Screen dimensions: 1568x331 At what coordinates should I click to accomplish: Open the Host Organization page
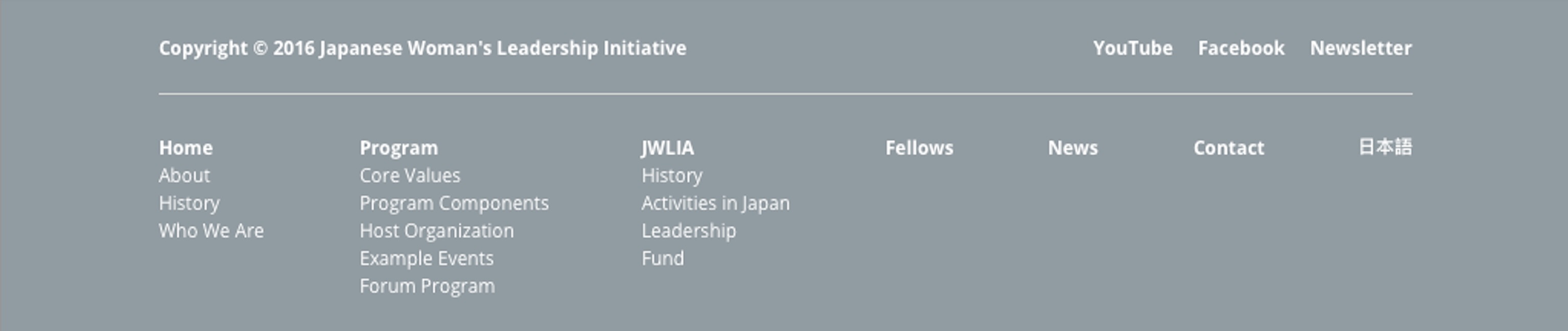(436, 231)
